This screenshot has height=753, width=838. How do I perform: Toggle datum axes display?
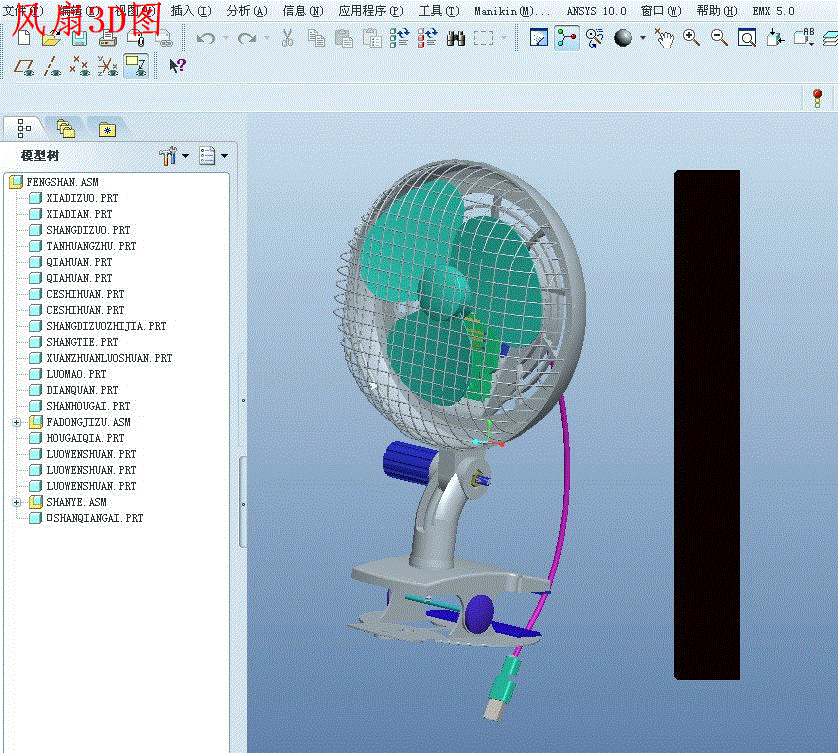pyautogui.click(x=52, y=66)
